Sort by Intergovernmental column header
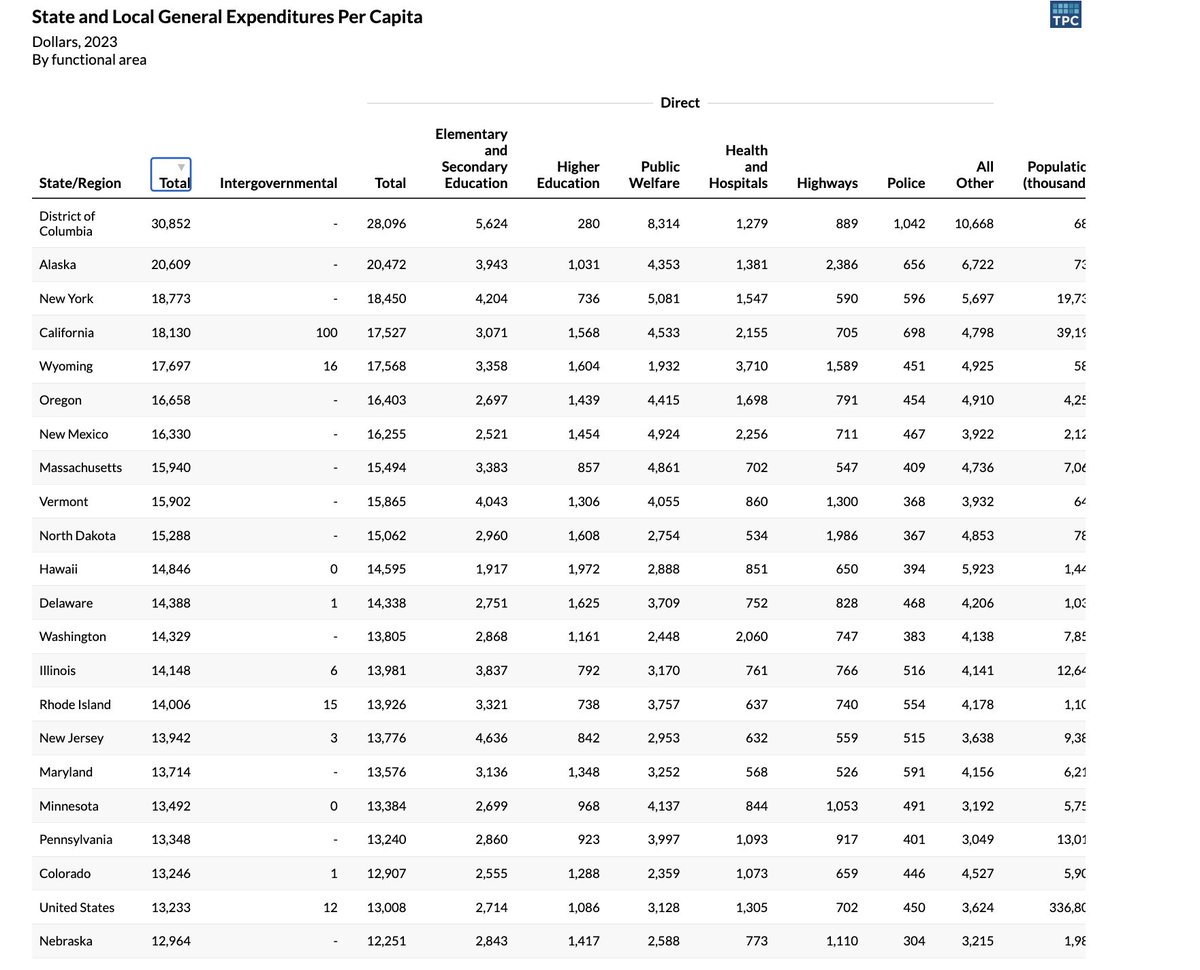The width and height of the screenshot is (1200, 970). point(278,183)
